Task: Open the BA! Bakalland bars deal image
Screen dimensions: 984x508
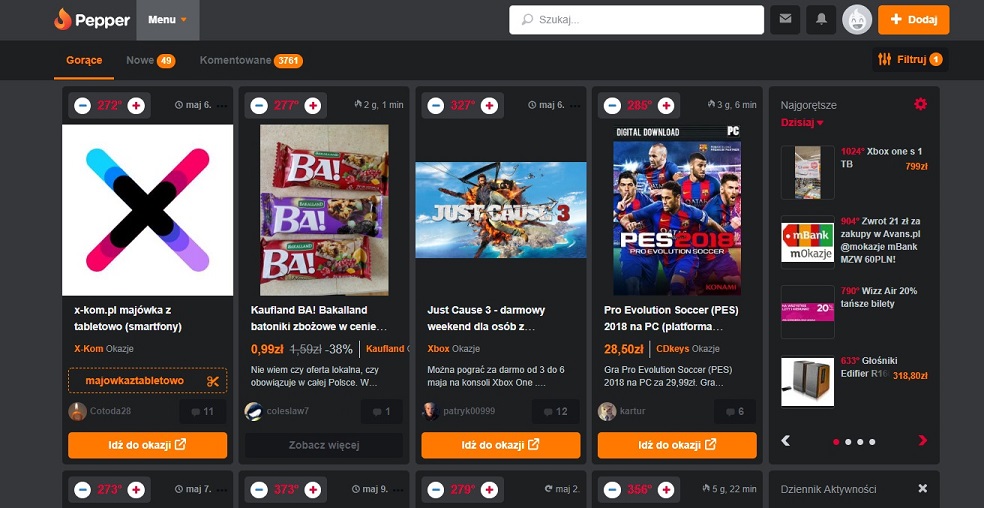Action: 324,210
